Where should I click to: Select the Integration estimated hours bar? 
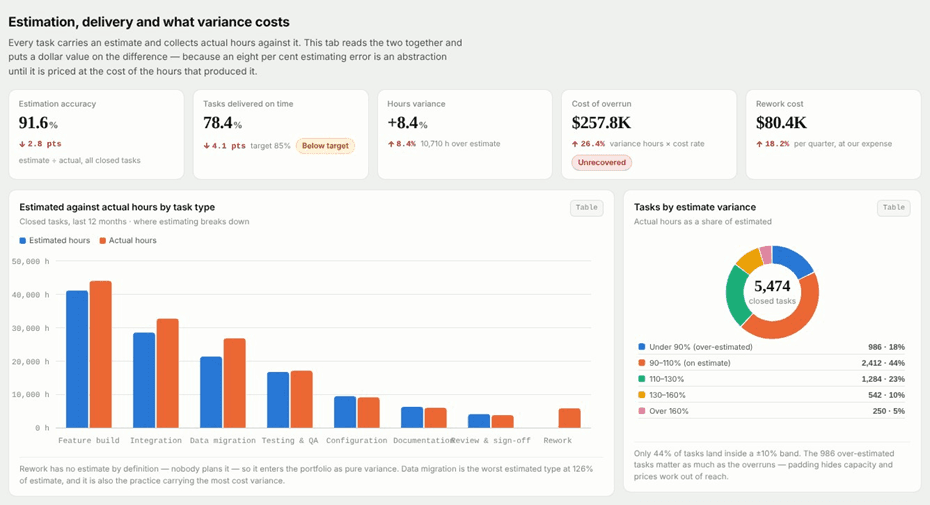coord(144,380)
